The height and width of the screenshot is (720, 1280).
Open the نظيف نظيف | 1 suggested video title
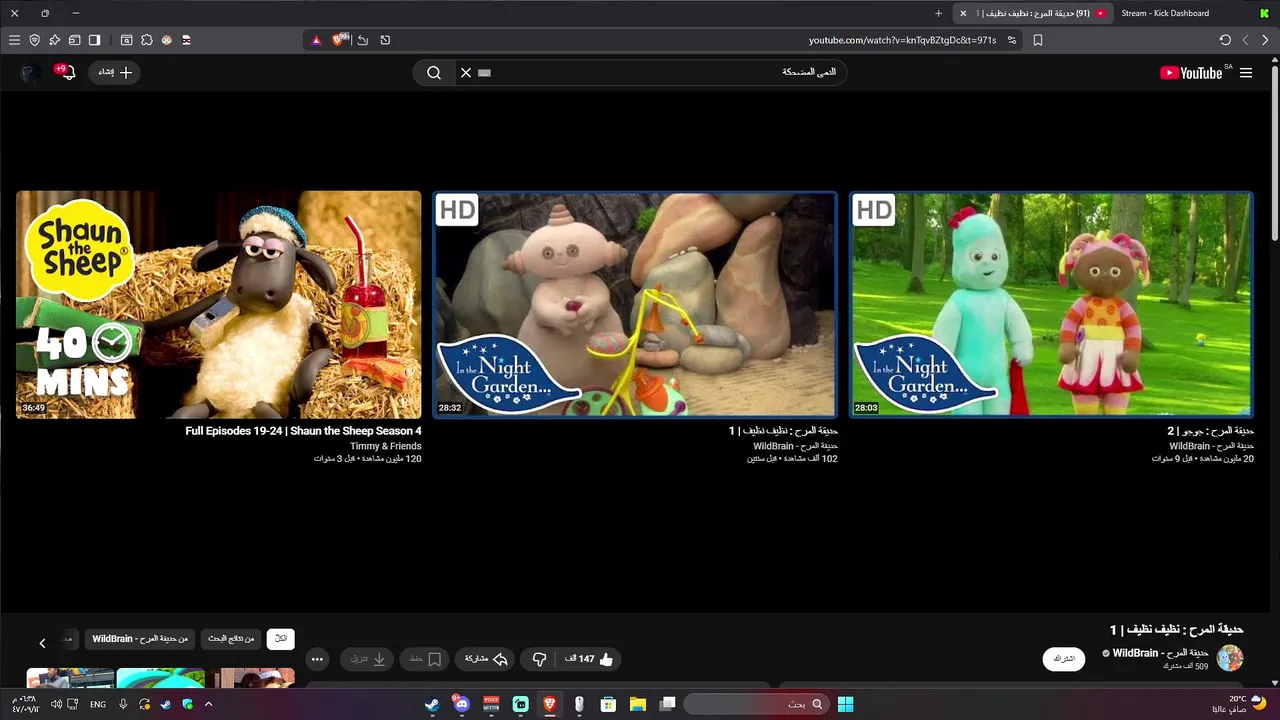click(783, 431)
